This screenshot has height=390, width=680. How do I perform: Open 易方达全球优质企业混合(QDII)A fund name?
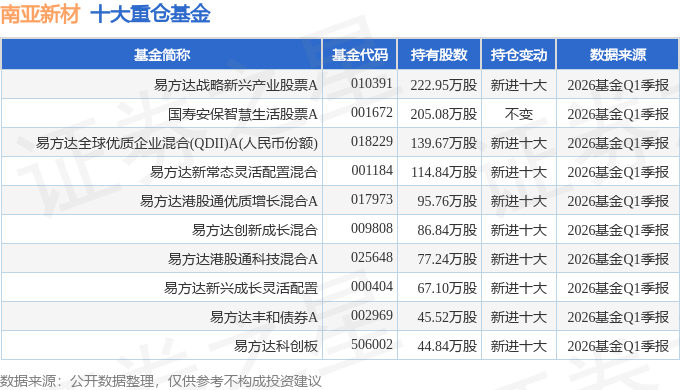(177, 143)
